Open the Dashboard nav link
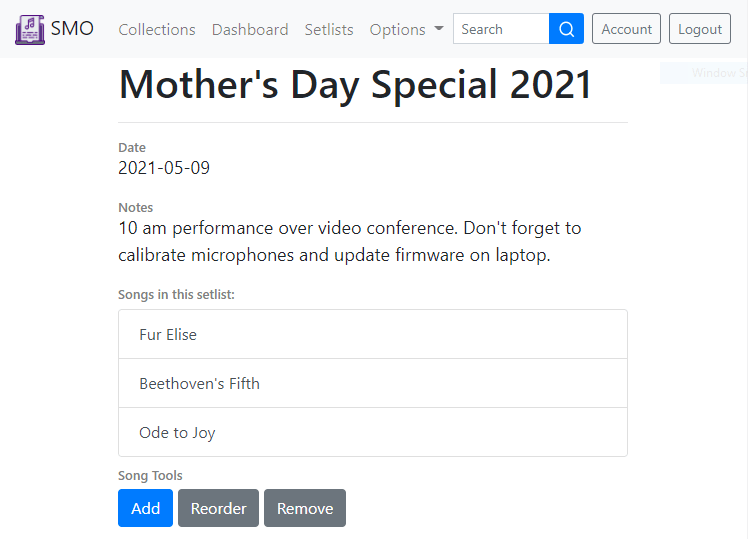 (x=250, y=30)
